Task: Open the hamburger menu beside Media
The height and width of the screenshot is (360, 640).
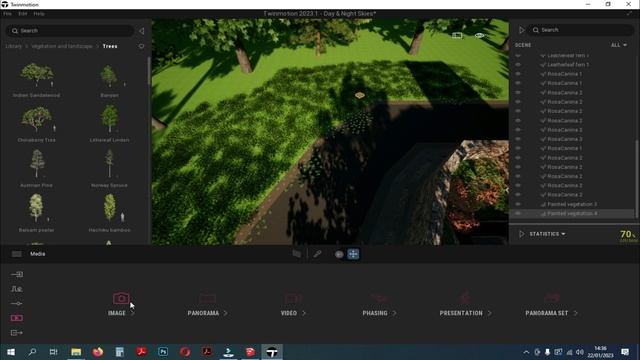Action: click(x=17, y=254)
